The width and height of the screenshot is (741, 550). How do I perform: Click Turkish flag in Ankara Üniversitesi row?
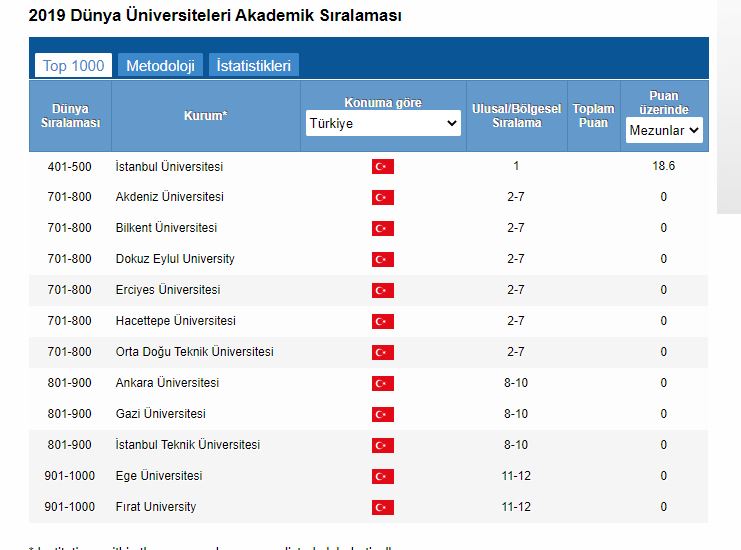tap(383, 383)
